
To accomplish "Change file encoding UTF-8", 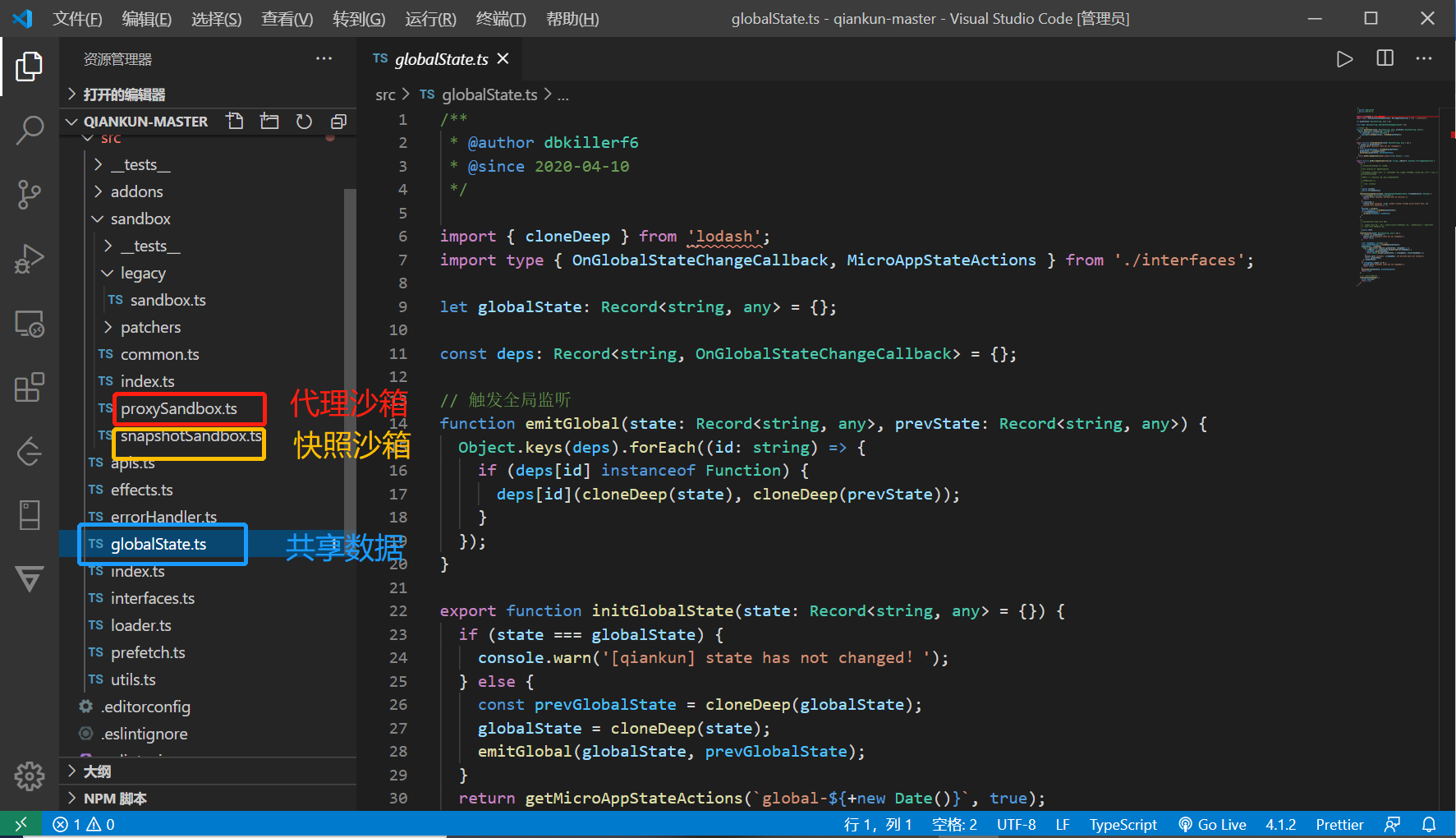I will [1016, 824].
